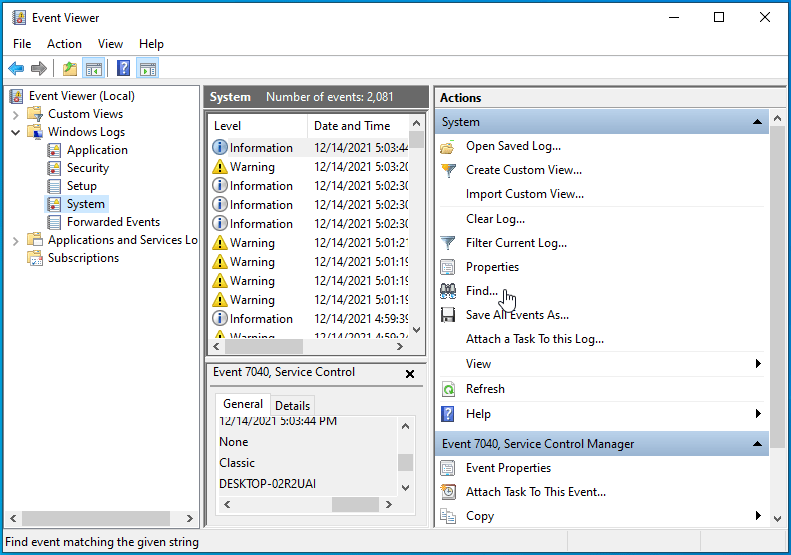Click the Up One Level folder icon

point(70,68)
